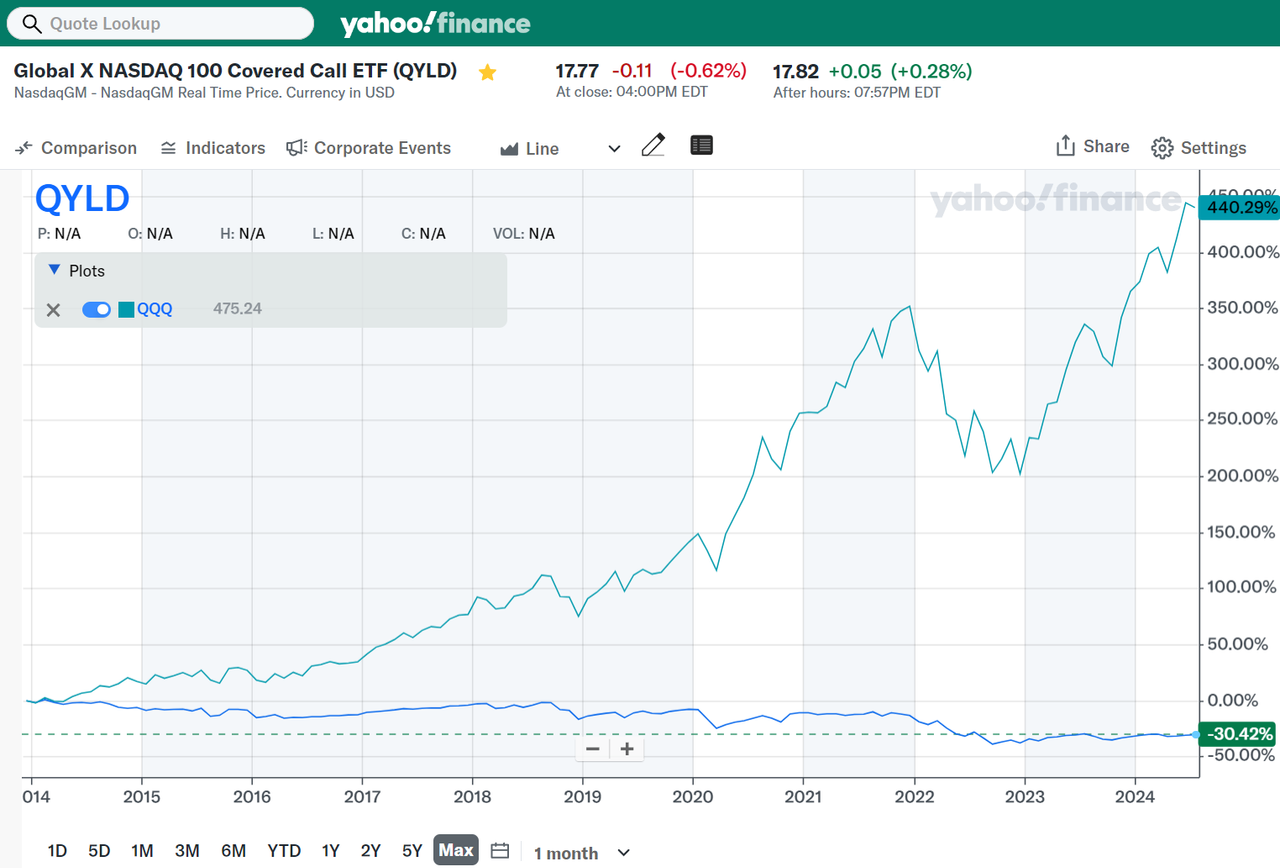Image resolution: width=1280 pixels, height=868 pixels.
Task: Select the drawing pencil tool
Action: coord(653,145)
